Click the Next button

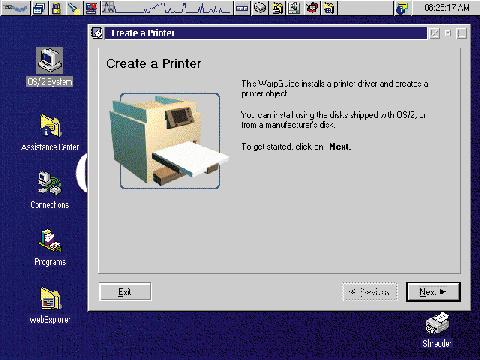click(x=433, y=292)
